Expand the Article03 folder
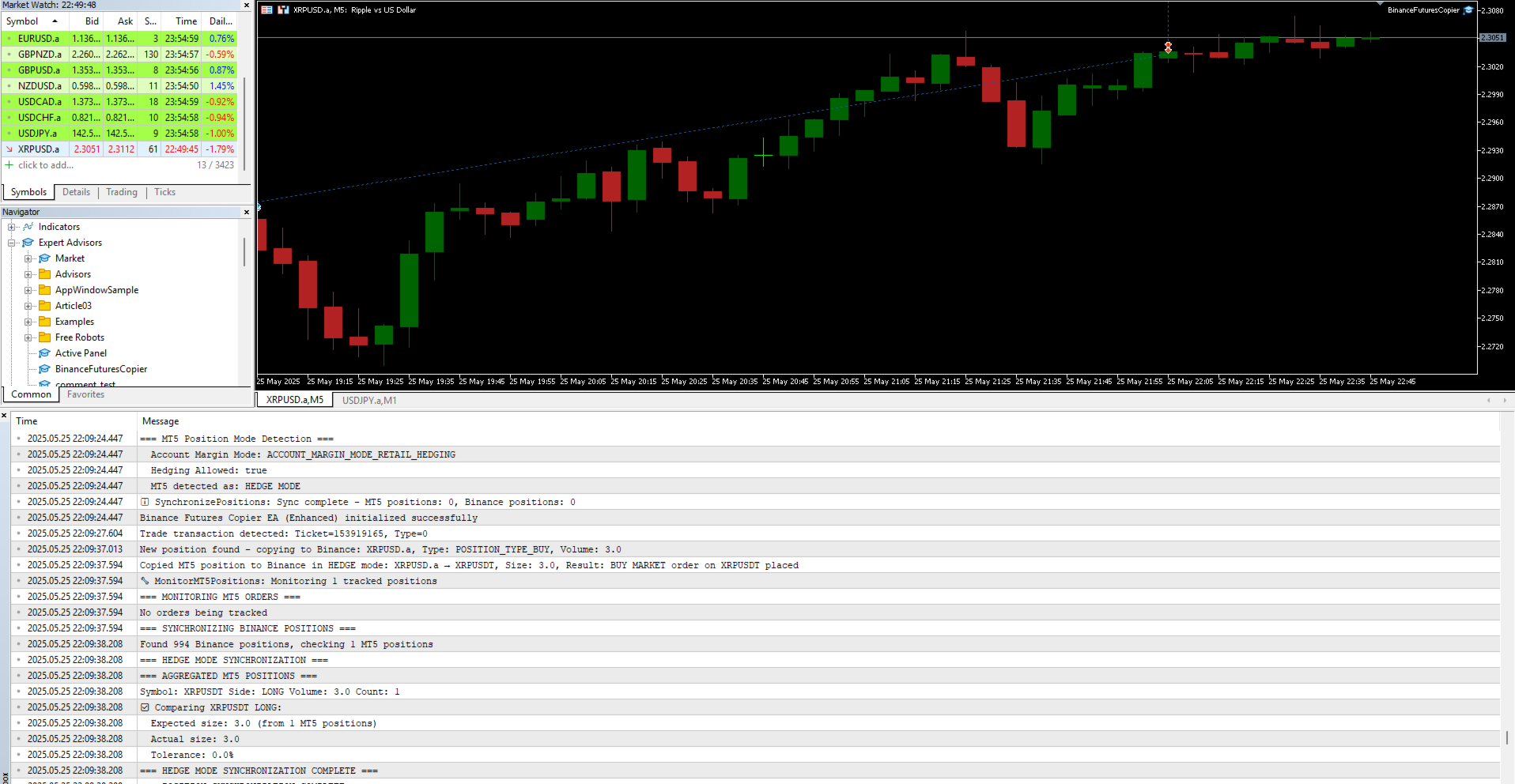 [x=28, y=306]
